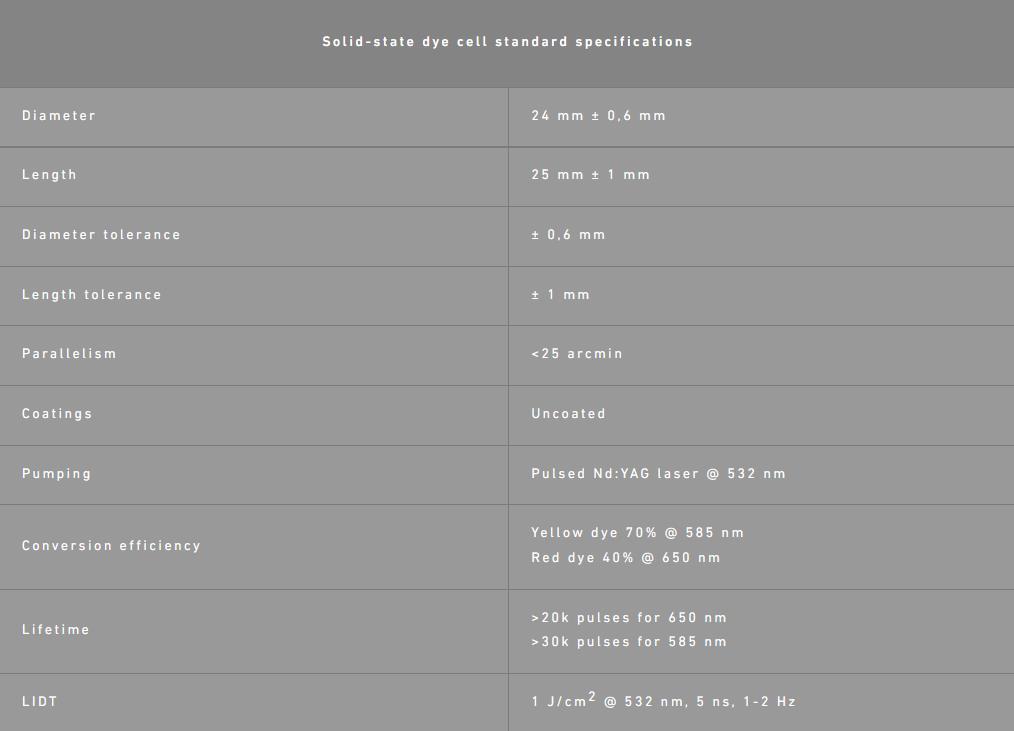Select the "Conversion efficiency" row label
The height and width of the screenshot is (731, 1014).
(111, 546)
